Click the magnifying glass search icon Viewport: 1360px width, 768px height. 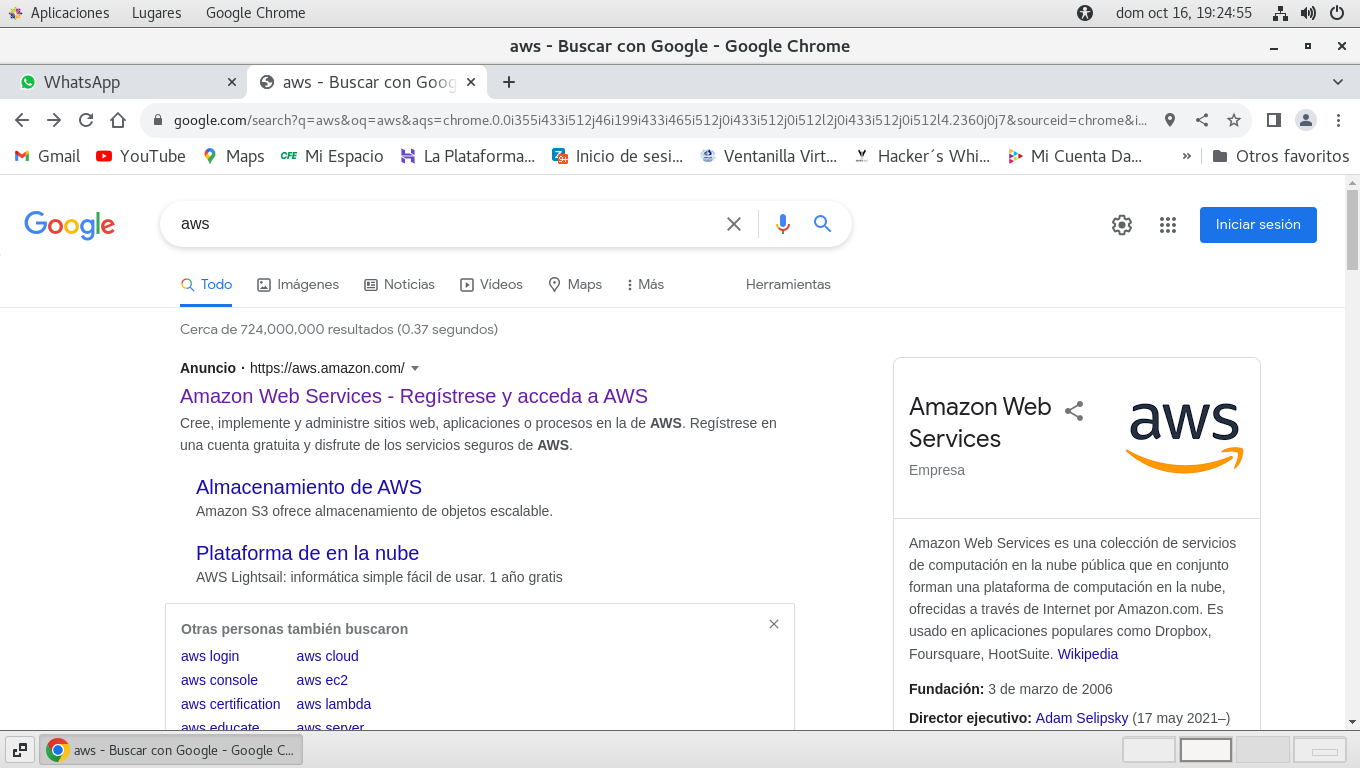(x=822, y=224)
